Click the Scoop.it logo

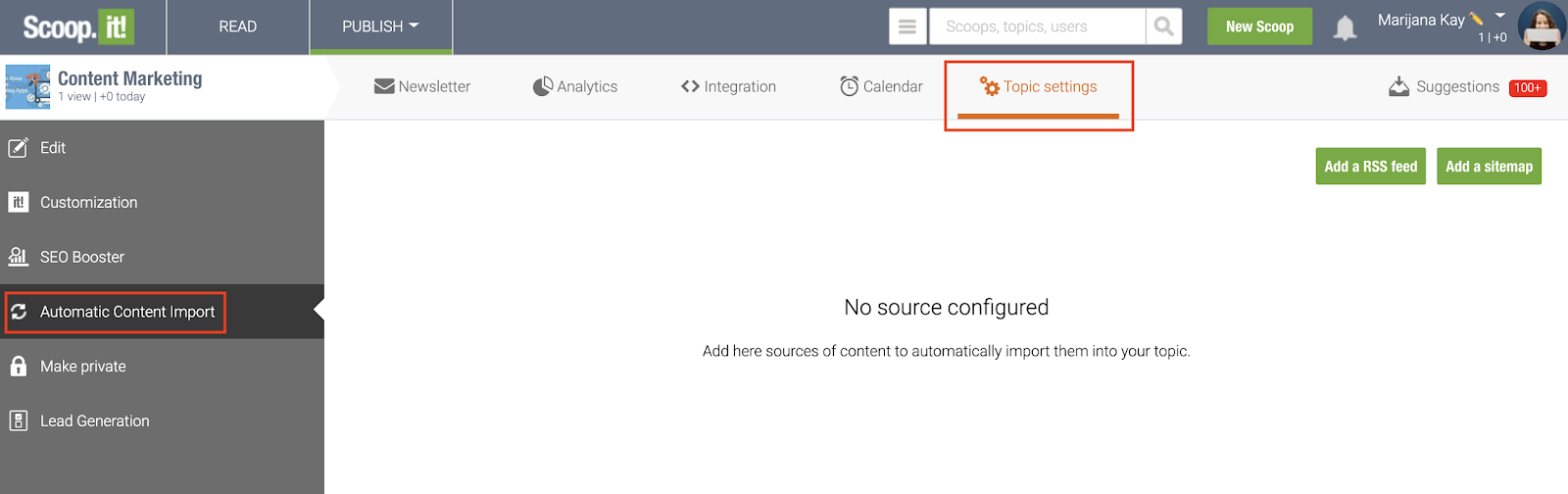coord(78,26)
